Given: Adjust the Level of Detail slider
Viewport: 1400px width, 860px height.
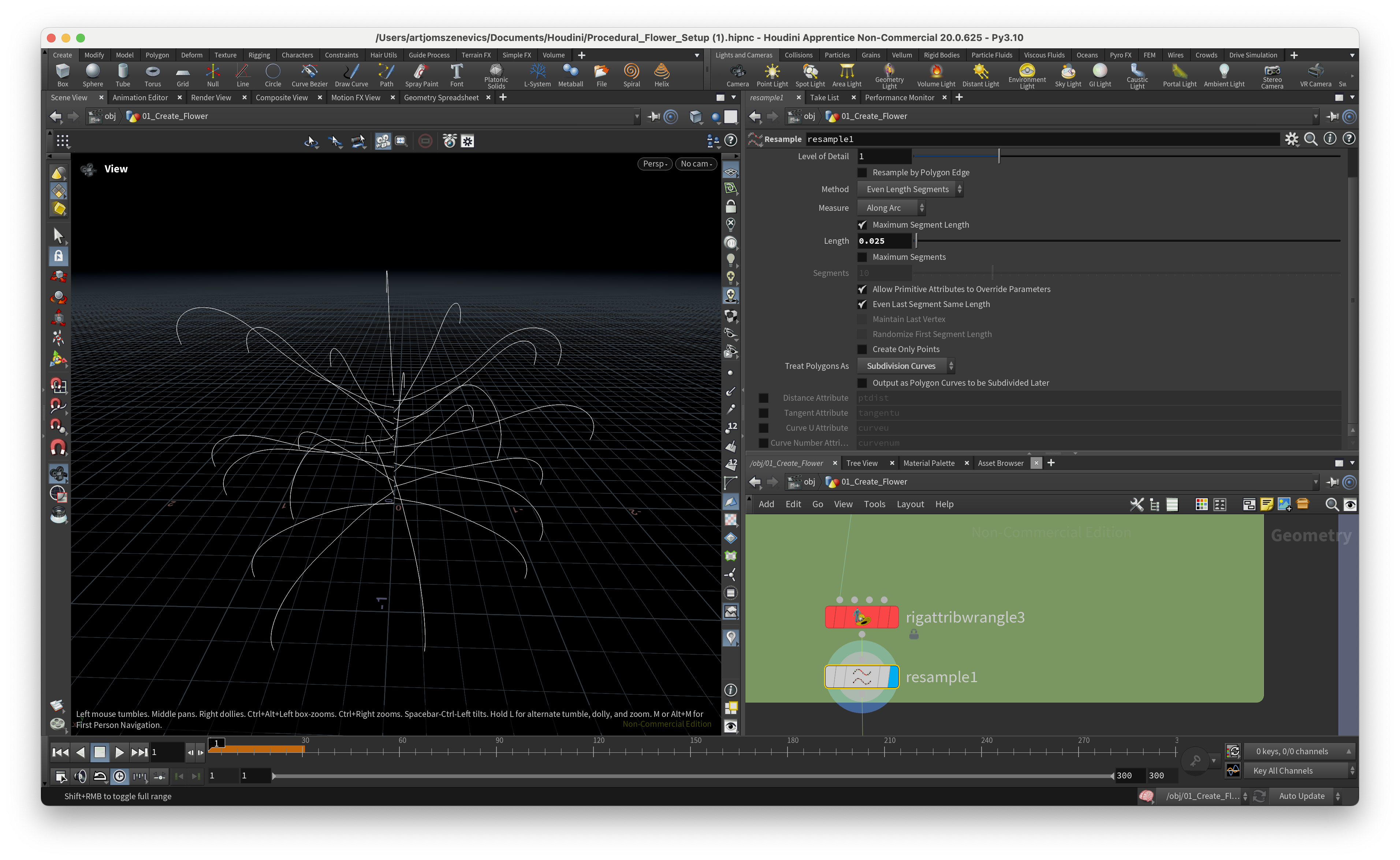Looking at the screenshot, I should pos(998,156).
